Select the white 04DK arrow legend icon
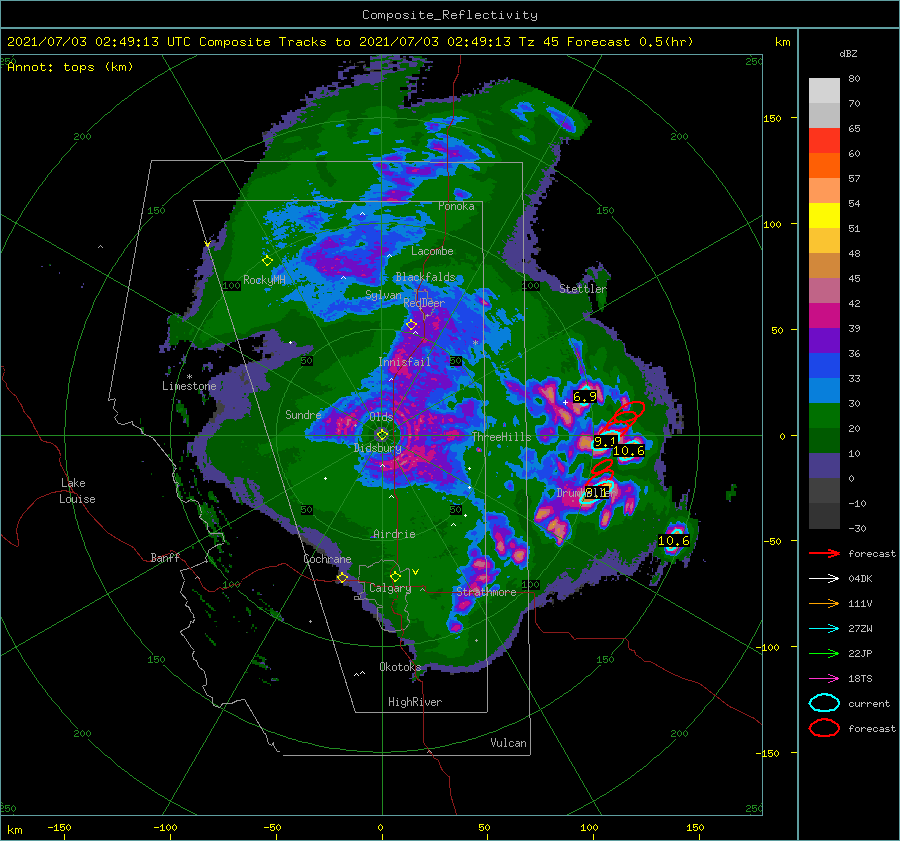This screenshot has width=900, height=841. (x=824, y=578)
